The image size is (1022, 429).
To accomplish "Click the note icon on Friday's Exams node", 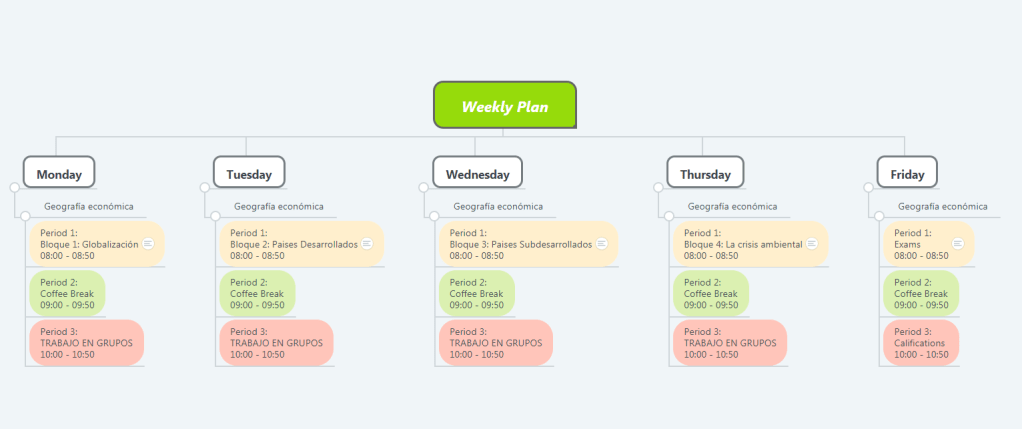I will pos(957,244).
